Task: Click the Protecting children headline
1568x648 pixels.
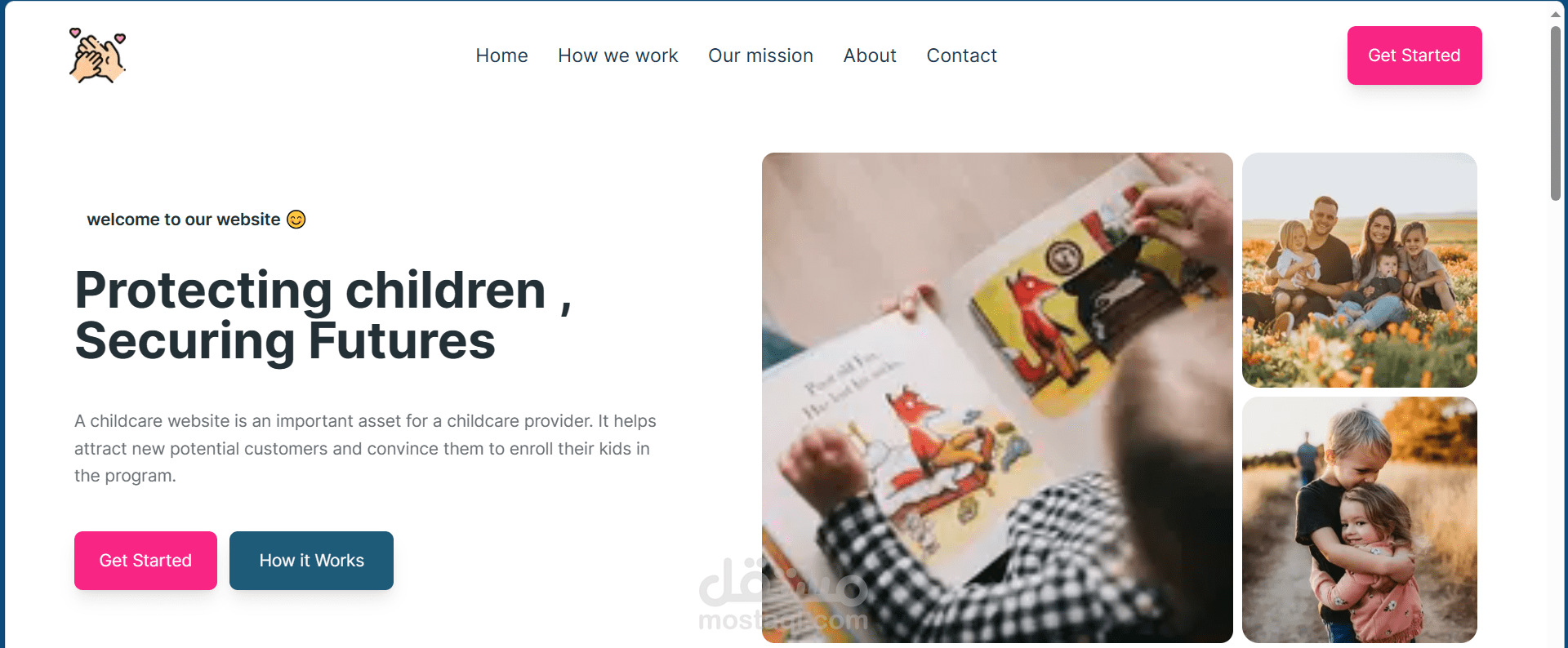Action: pyautogui.click(x=323, y=315)
